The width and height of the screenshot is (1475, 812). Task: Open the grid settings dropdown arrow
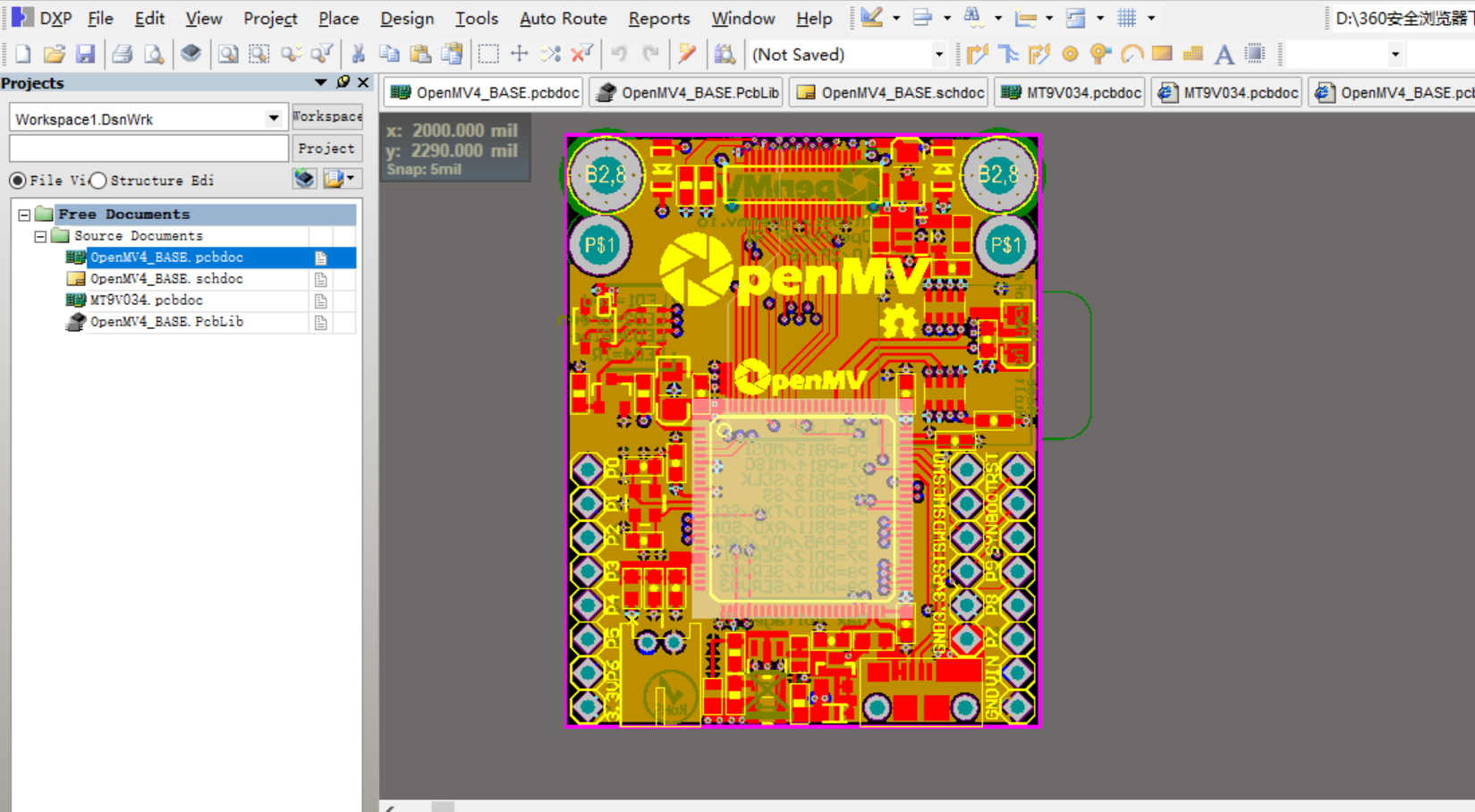pyautogui.click(x=1151, y=18)
